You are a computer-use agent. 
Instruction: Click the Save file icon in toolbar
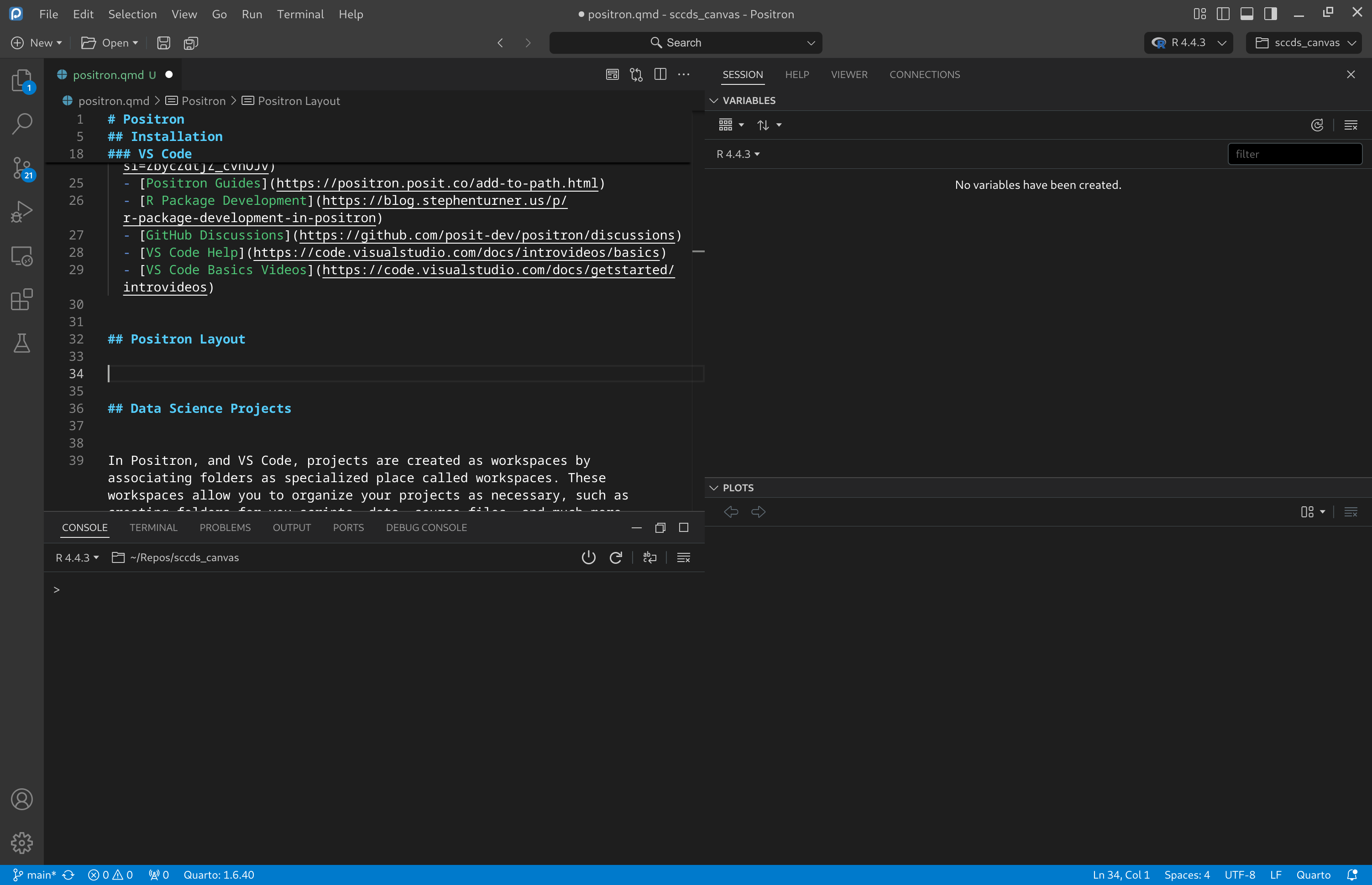coord(163,43)
